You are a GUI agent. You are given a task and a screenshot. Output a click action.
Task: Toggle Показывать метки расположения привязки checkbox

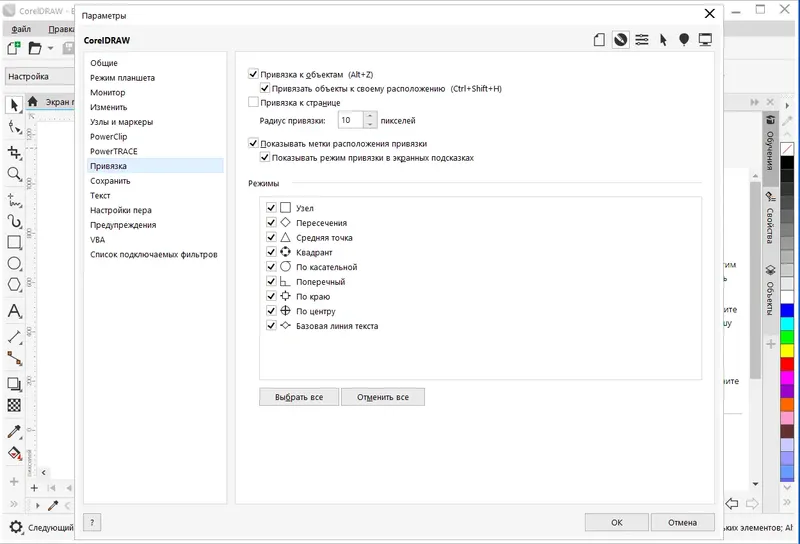click(x=253, y=143)
